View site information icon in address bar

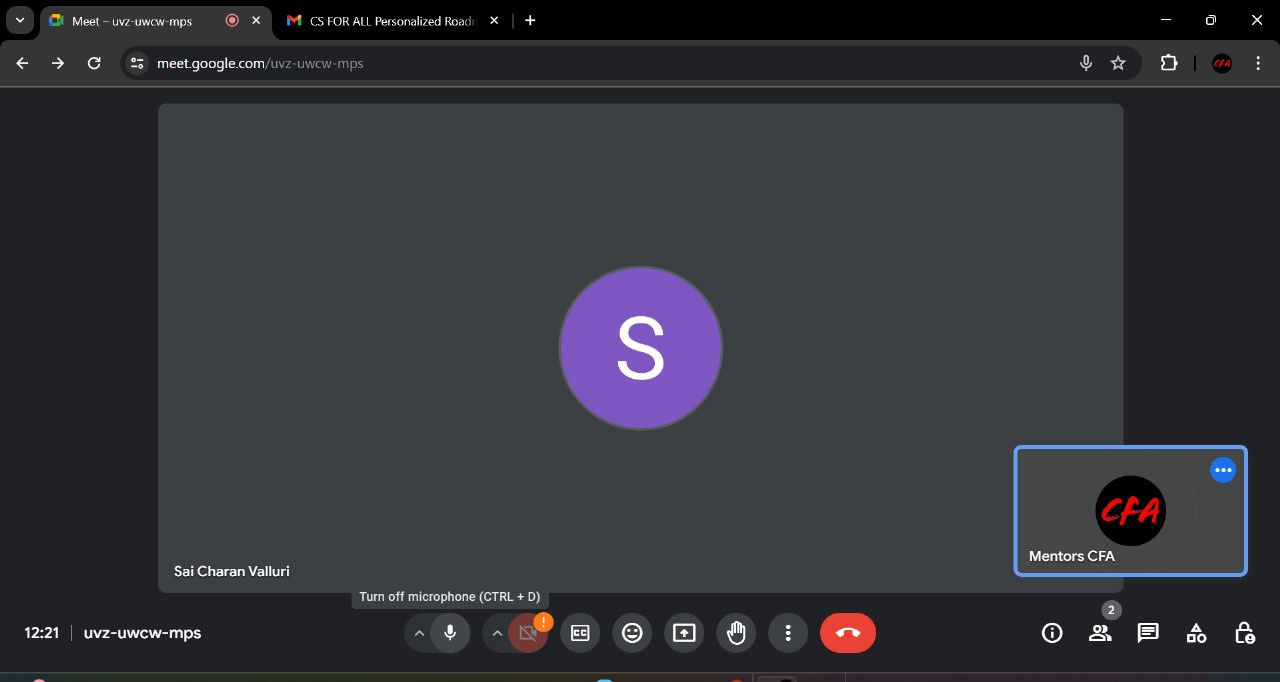pyautogui.click(x=138, y=63)
